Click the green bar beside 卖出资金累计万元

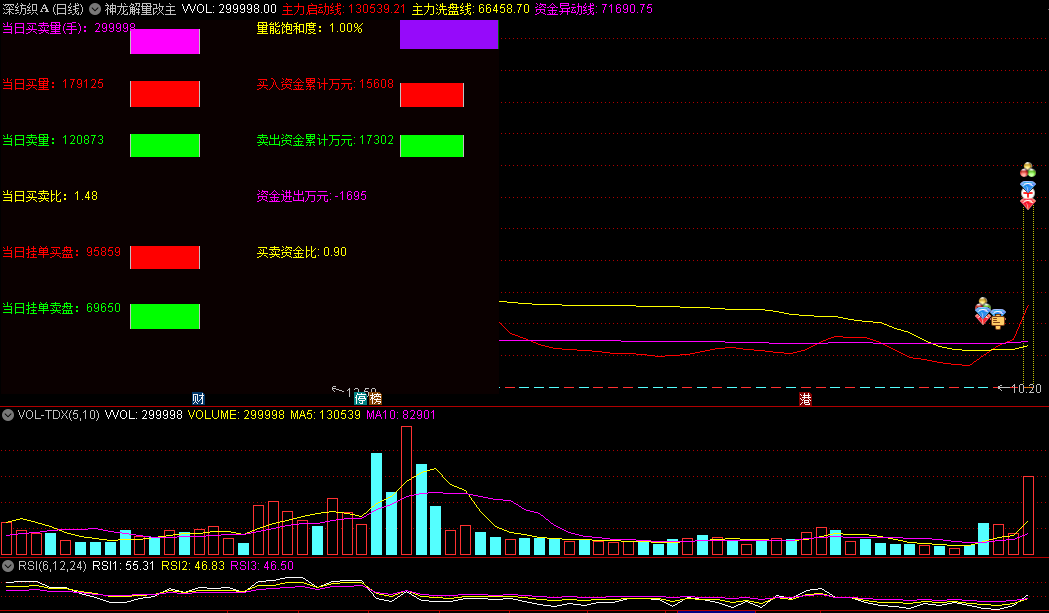pyautogui.click(x=432, y=146)
